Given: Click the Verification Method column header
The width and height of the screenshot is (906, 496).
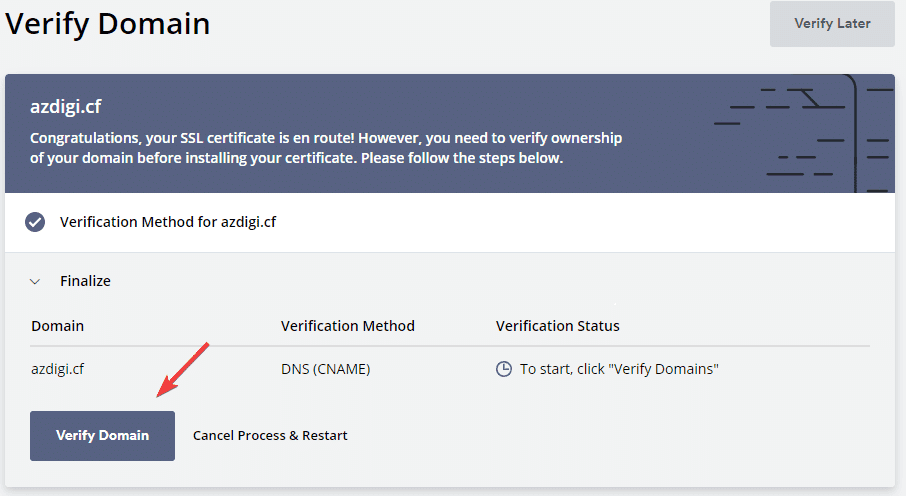Looking at the screenshot, I should point(348,326).
